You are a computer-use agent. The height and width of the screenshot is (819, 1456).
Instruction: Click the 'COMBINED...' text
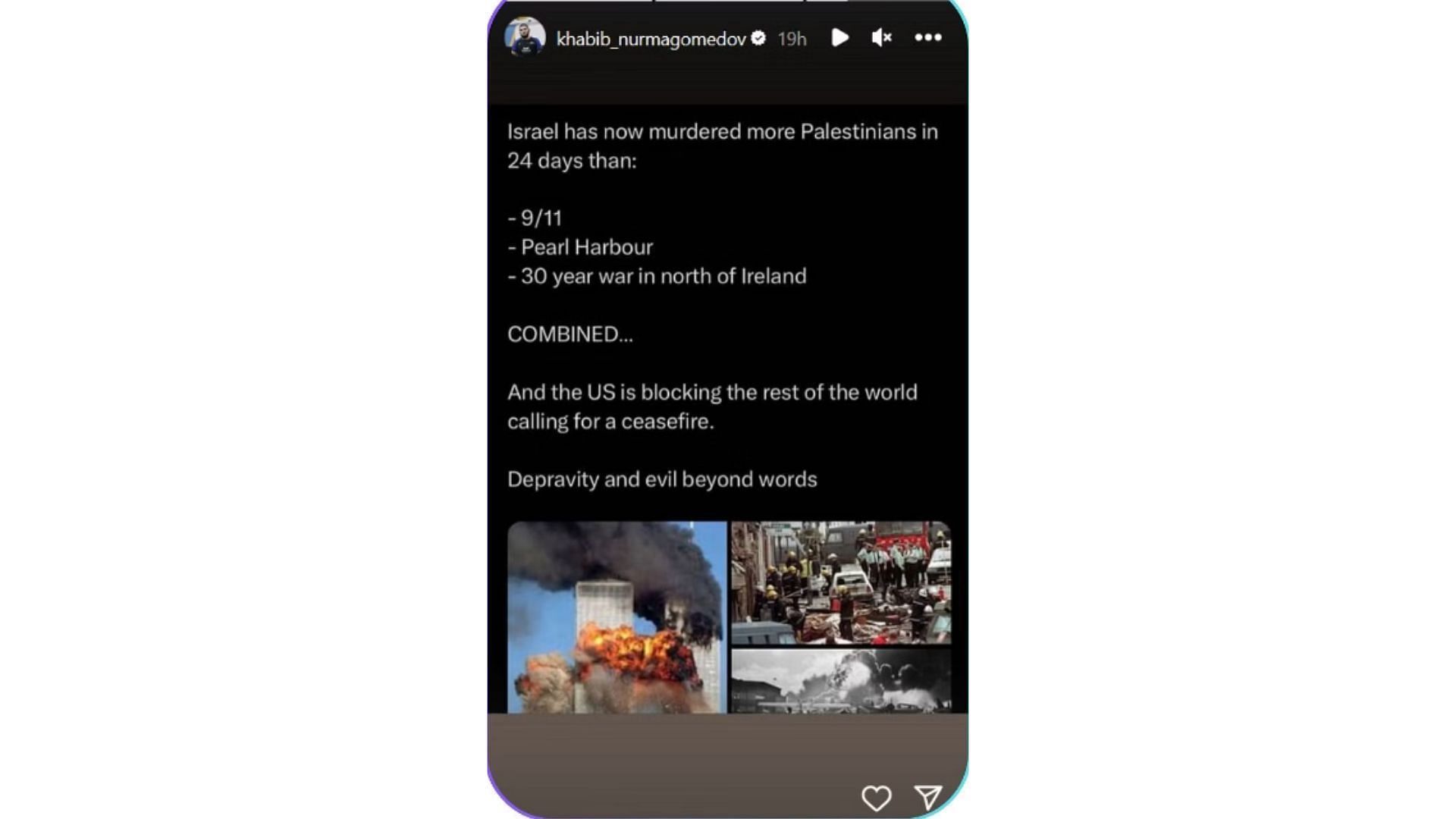pyautogui.click(x=570, y=334)
